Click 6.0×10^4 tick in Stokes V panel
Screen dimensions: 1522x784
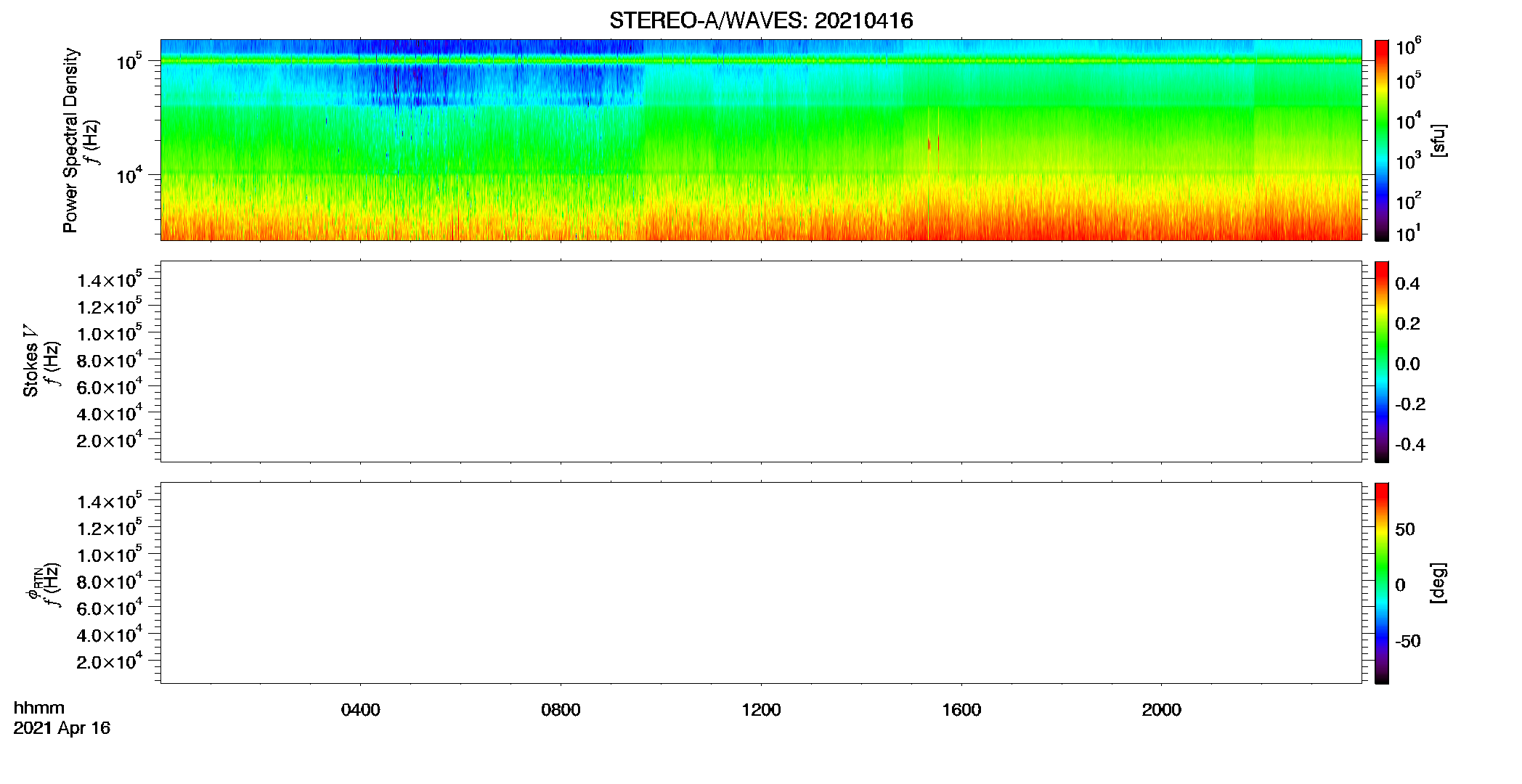point(110,386)
